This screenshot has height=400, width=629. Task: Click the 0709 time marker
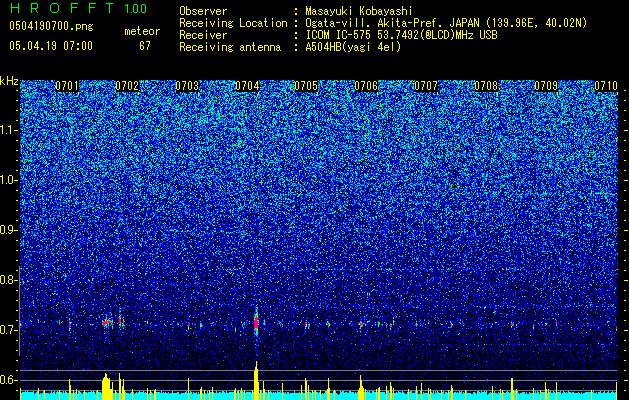(x=546, y=86)
